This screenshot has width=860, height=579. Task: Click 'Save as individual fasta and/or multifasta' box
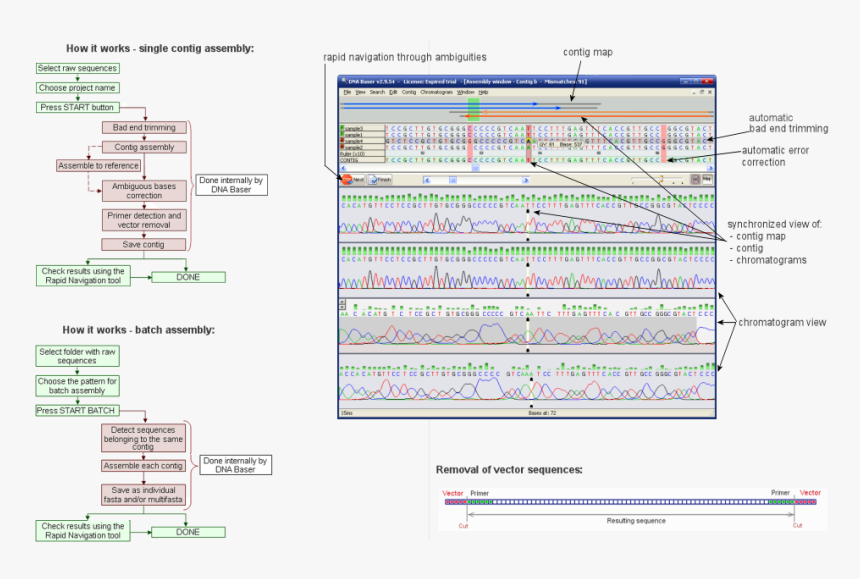point(144,495)
